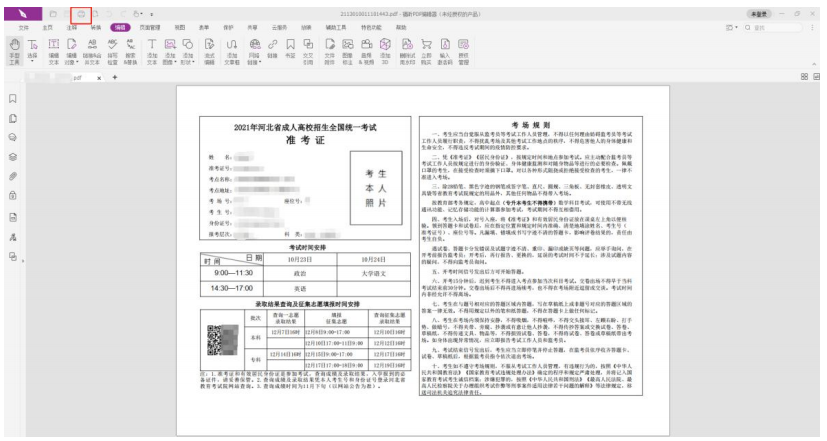Click the Cross Reference tool (交叉引用)
827x441 pixels.
[x=308, y=52]
